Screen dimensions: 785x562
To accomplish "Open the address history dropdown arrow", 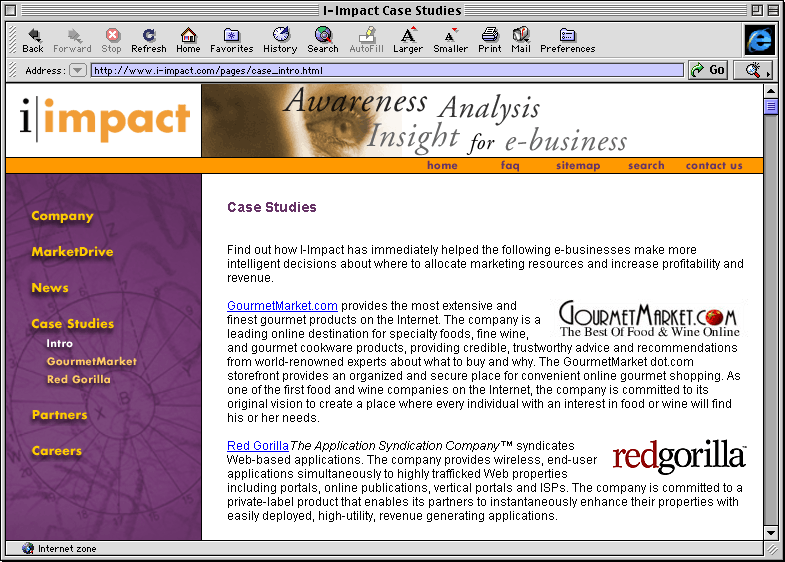I will (x=78, y=70).
